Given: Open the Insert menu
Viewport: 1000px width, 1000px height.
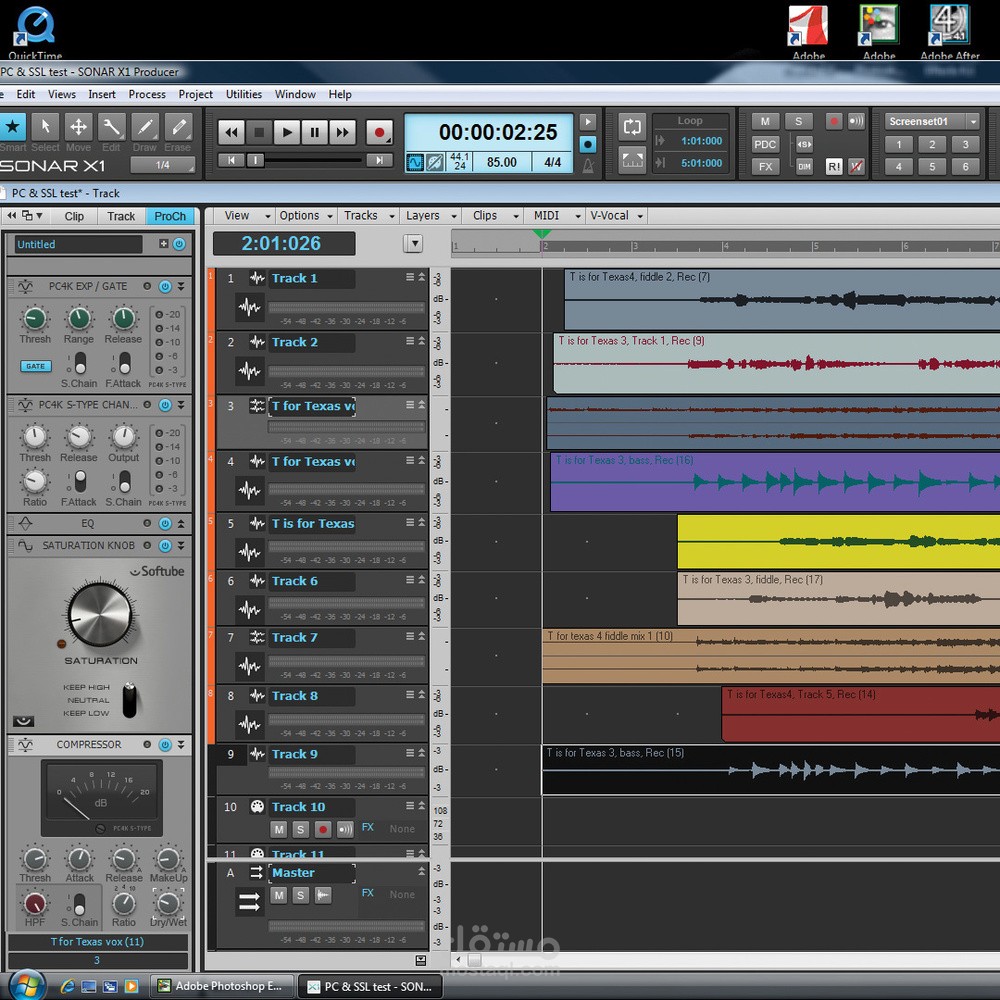Looking at the screenshot, I should (102, 94).
